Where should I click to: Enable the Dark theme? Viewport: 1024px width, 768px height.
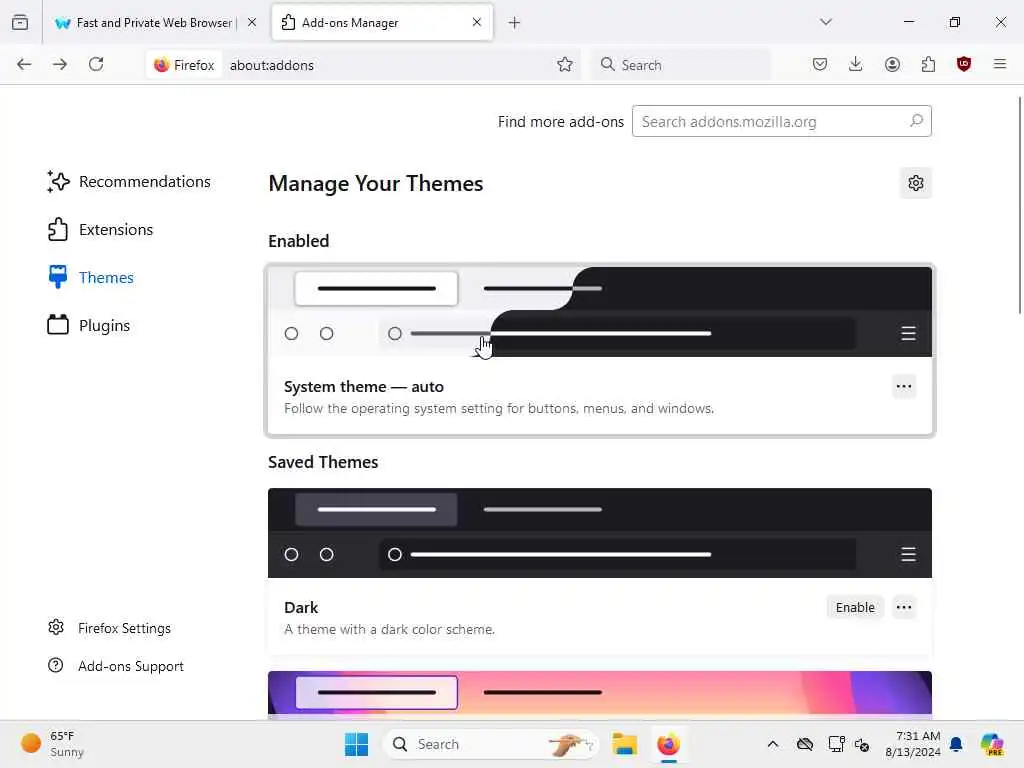coord(855,607)
